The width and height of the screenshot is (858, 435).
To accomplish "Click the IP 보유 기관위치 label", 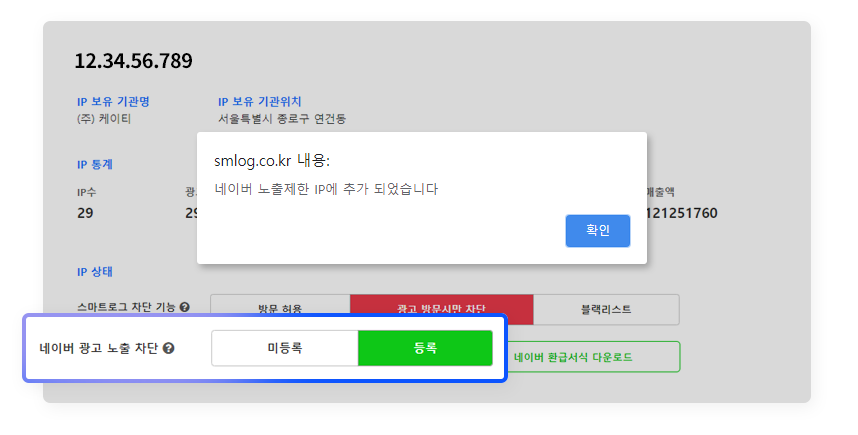I will [259, 102].
